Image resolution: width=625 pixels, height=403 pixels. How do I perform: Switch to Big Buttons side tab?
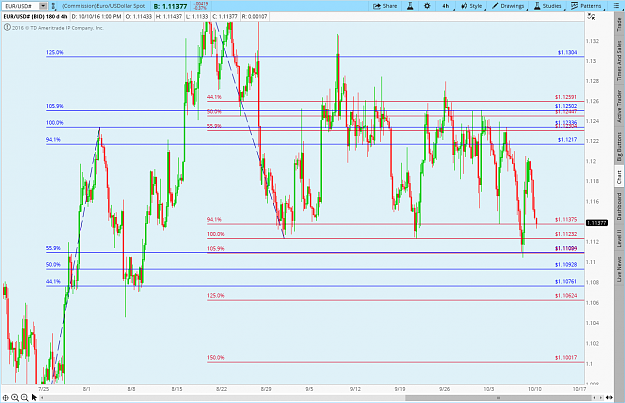619,146
